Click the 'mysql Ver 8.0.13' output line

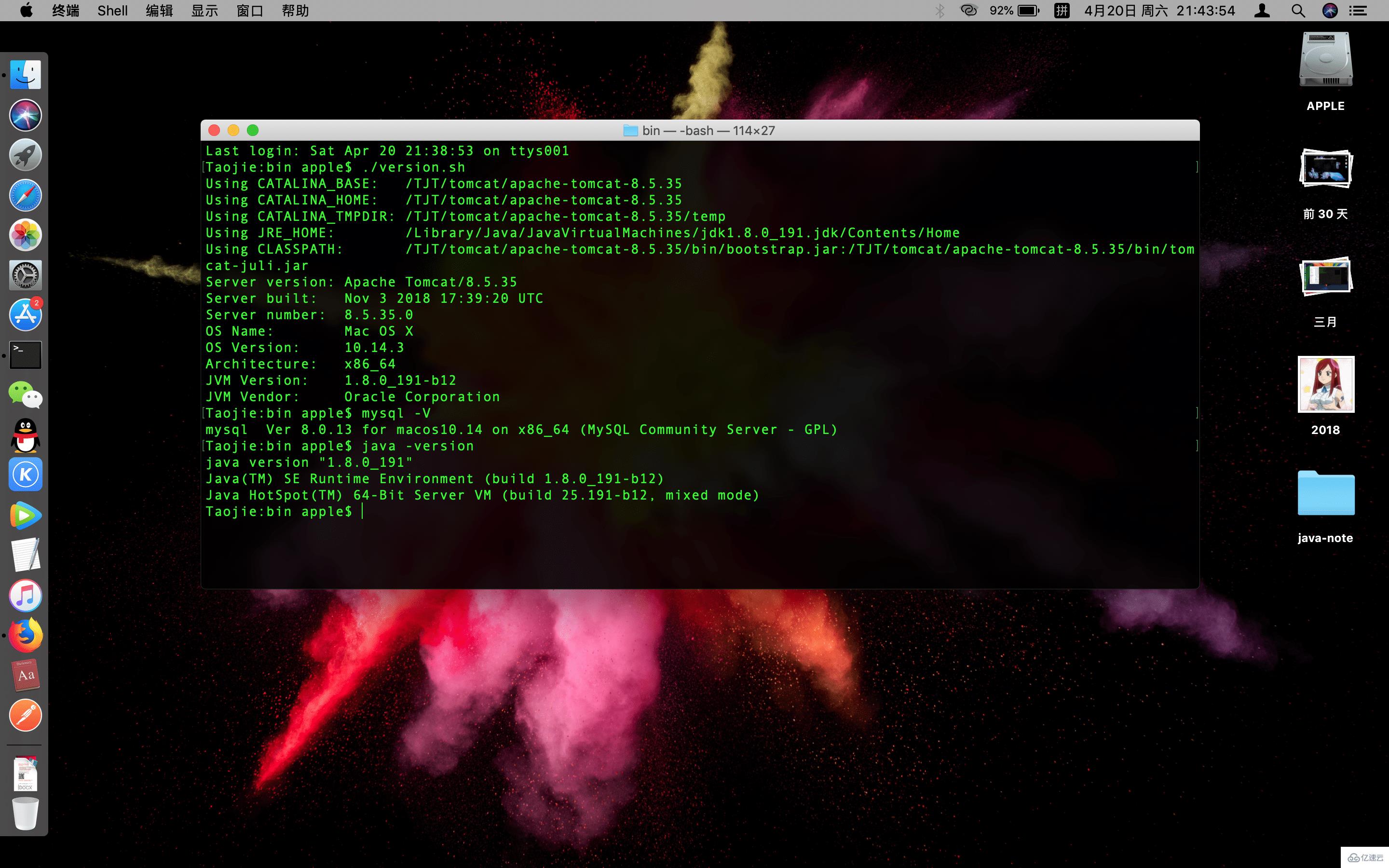click(x=521, y=429)
